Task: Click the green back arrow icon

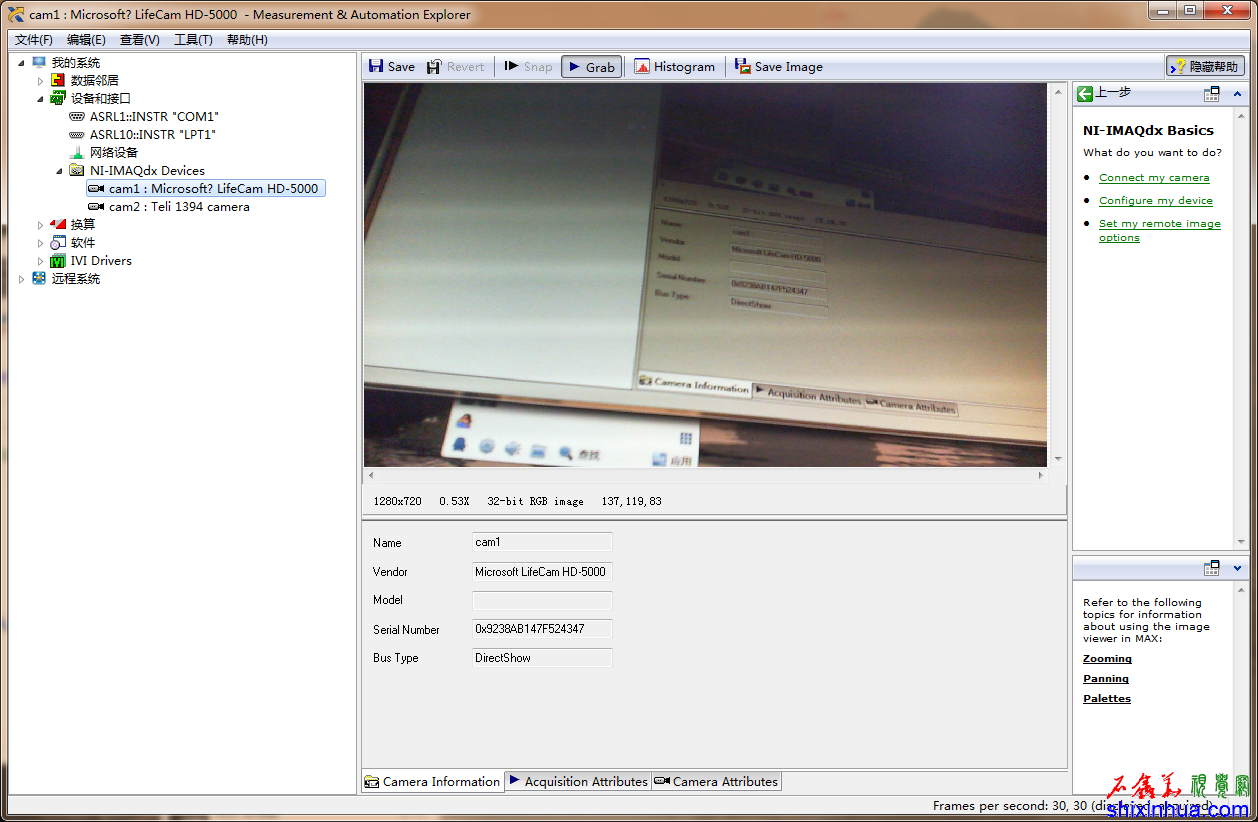Action: click(1085, 94)
